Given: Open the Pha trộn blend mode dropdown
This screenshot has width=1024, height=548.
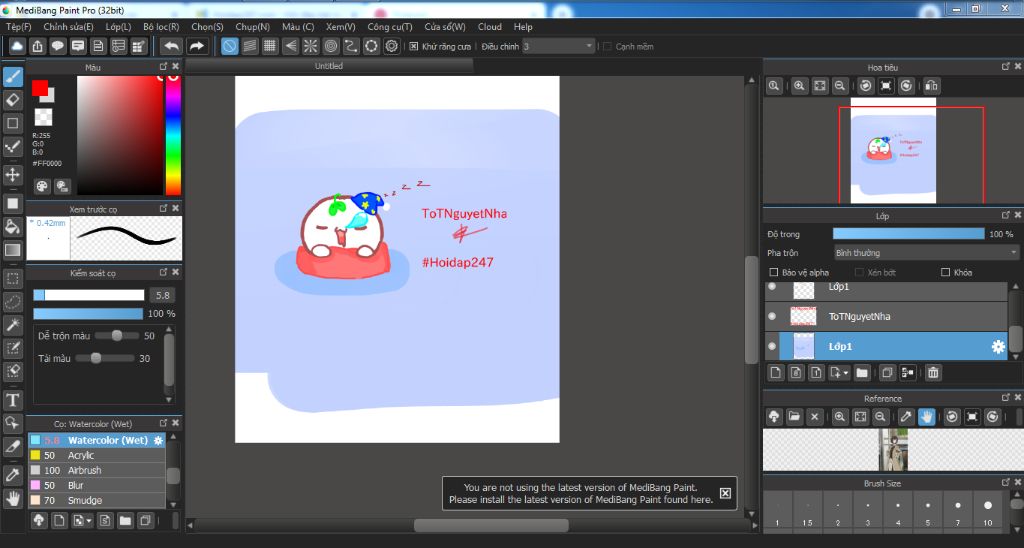Looking at the screenshot, I should (926, 253).
